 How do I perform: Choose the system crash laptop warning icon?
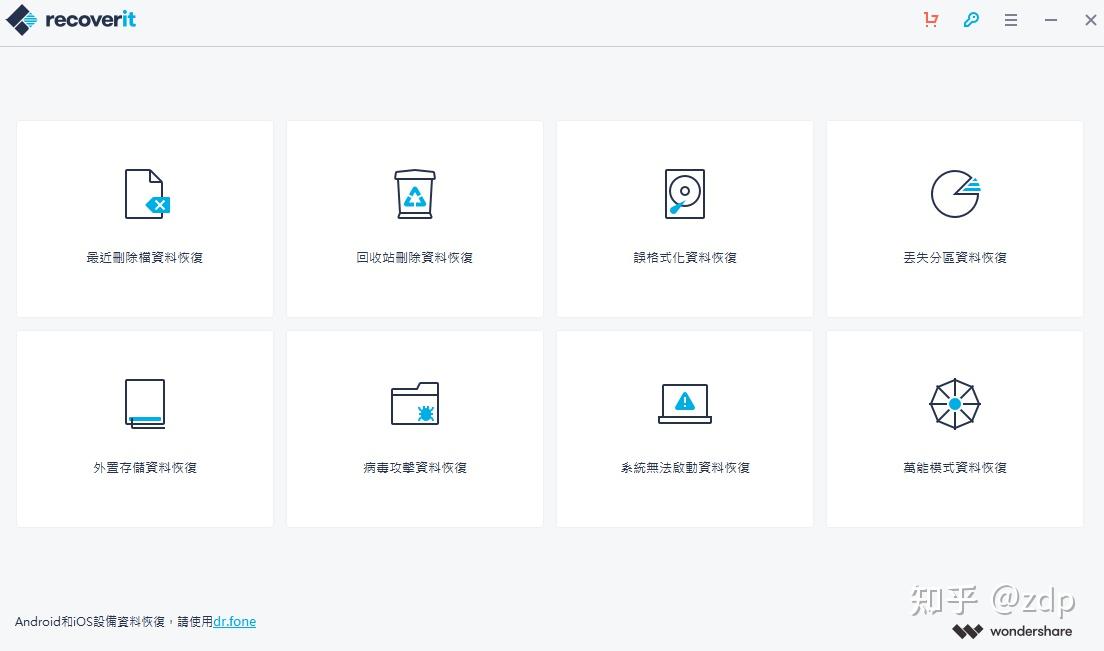coord(685,404)
